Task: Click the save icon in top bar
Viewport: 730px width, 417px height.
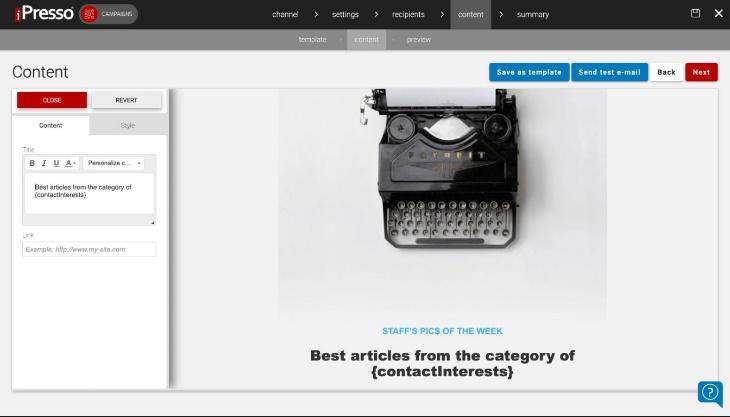Action: (x=695, y=13)
